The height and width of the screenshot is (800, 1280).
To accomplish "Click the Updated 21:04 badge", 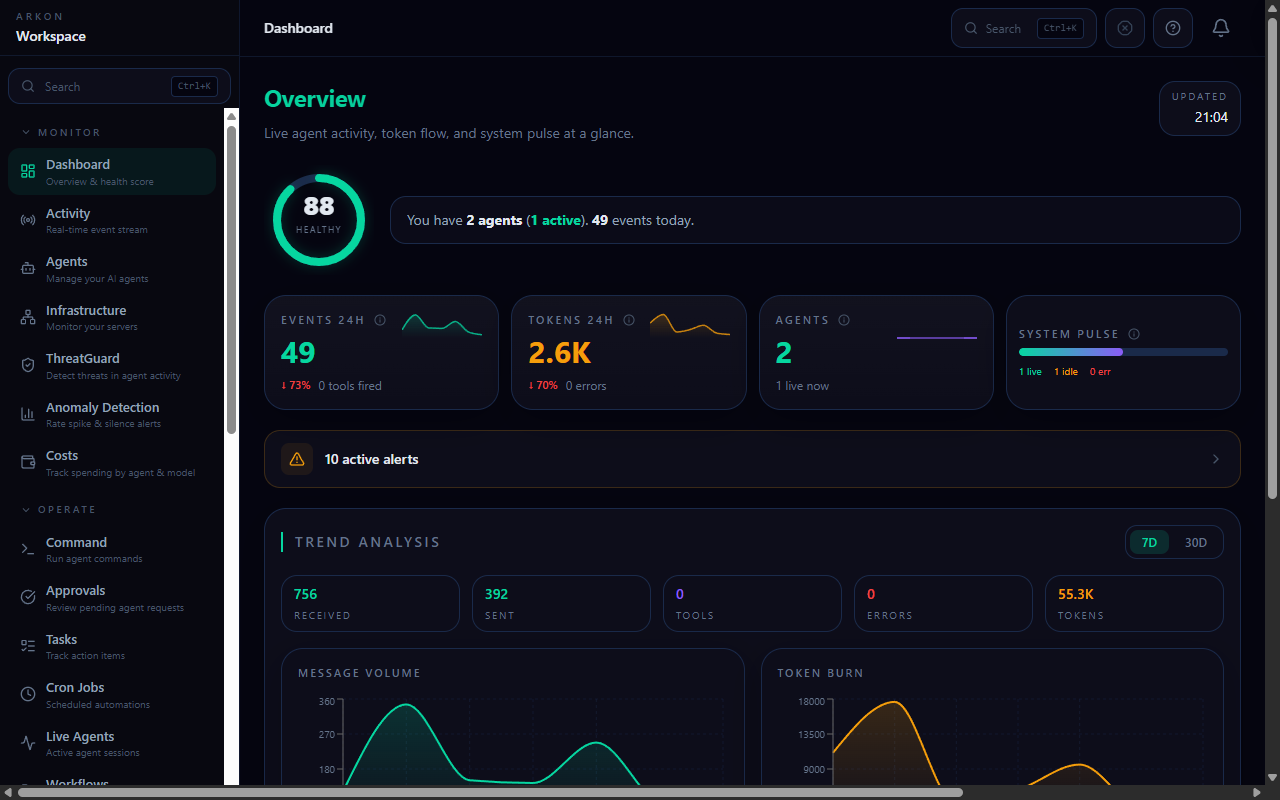I will click(x=1200, y=108).
